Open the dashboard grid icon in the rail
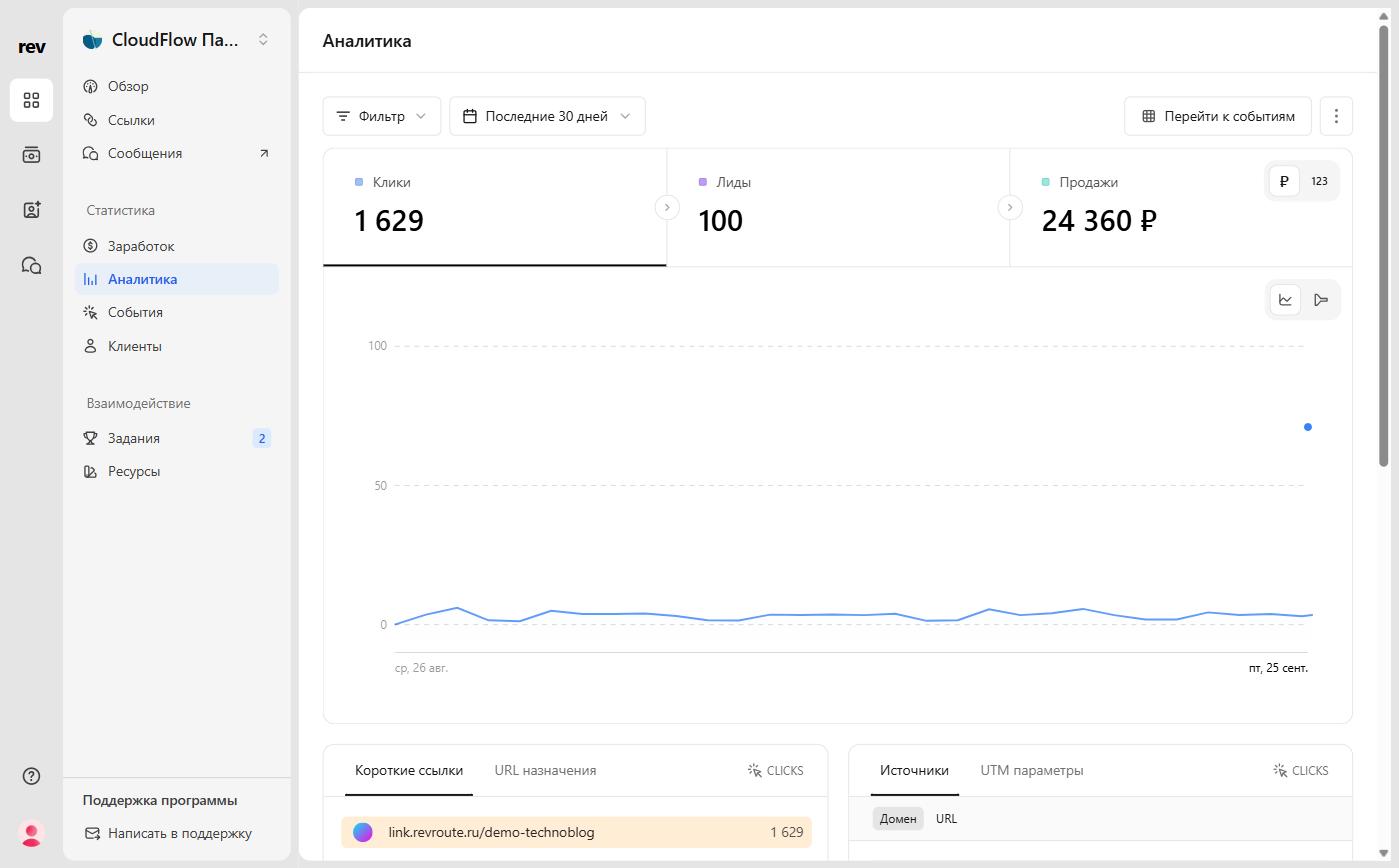Viewport: 1399px width, 868px height. pyautogui.click(x=31, y=100)
